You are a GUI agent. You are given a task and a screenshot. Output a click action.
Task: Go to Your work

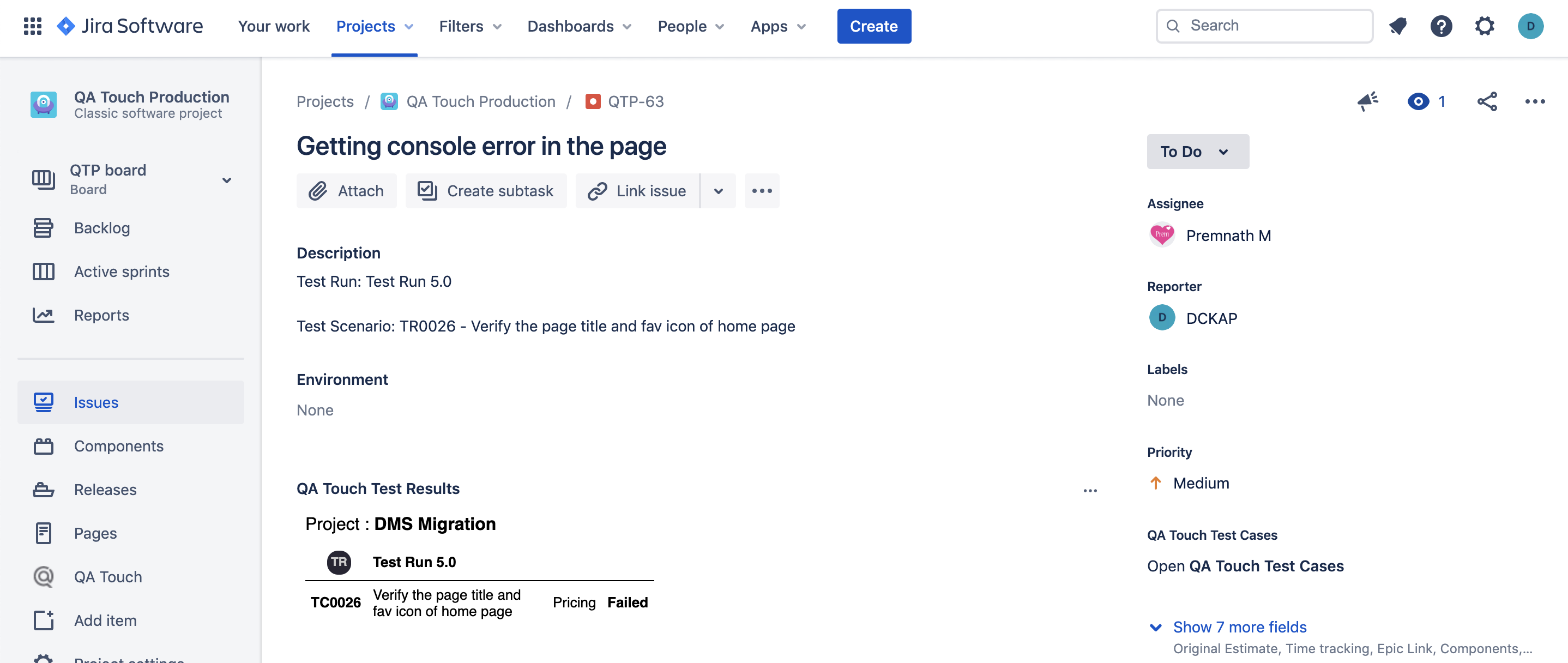273,26
